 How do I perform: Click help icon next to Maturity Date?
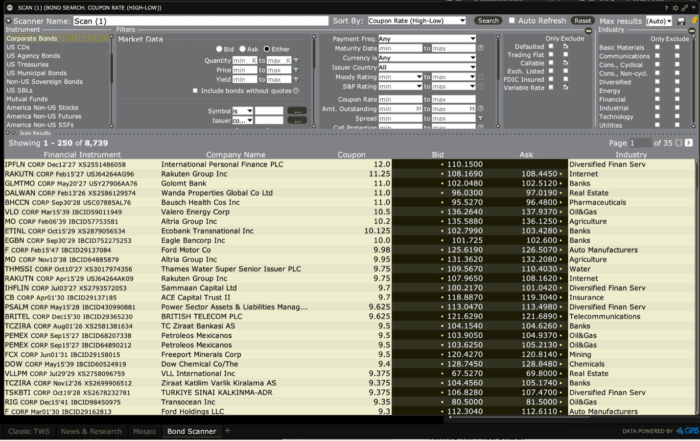[480, 48]
